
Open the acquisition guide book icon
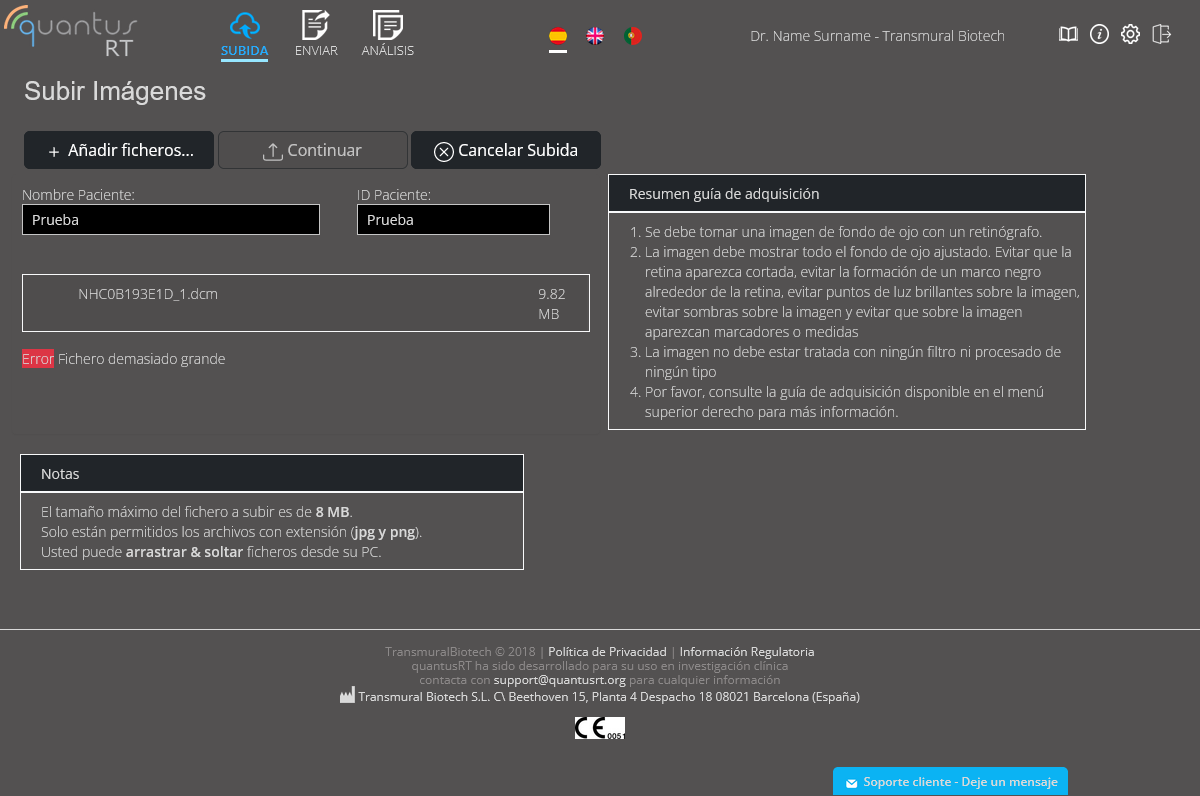[x=1068, y=35]
